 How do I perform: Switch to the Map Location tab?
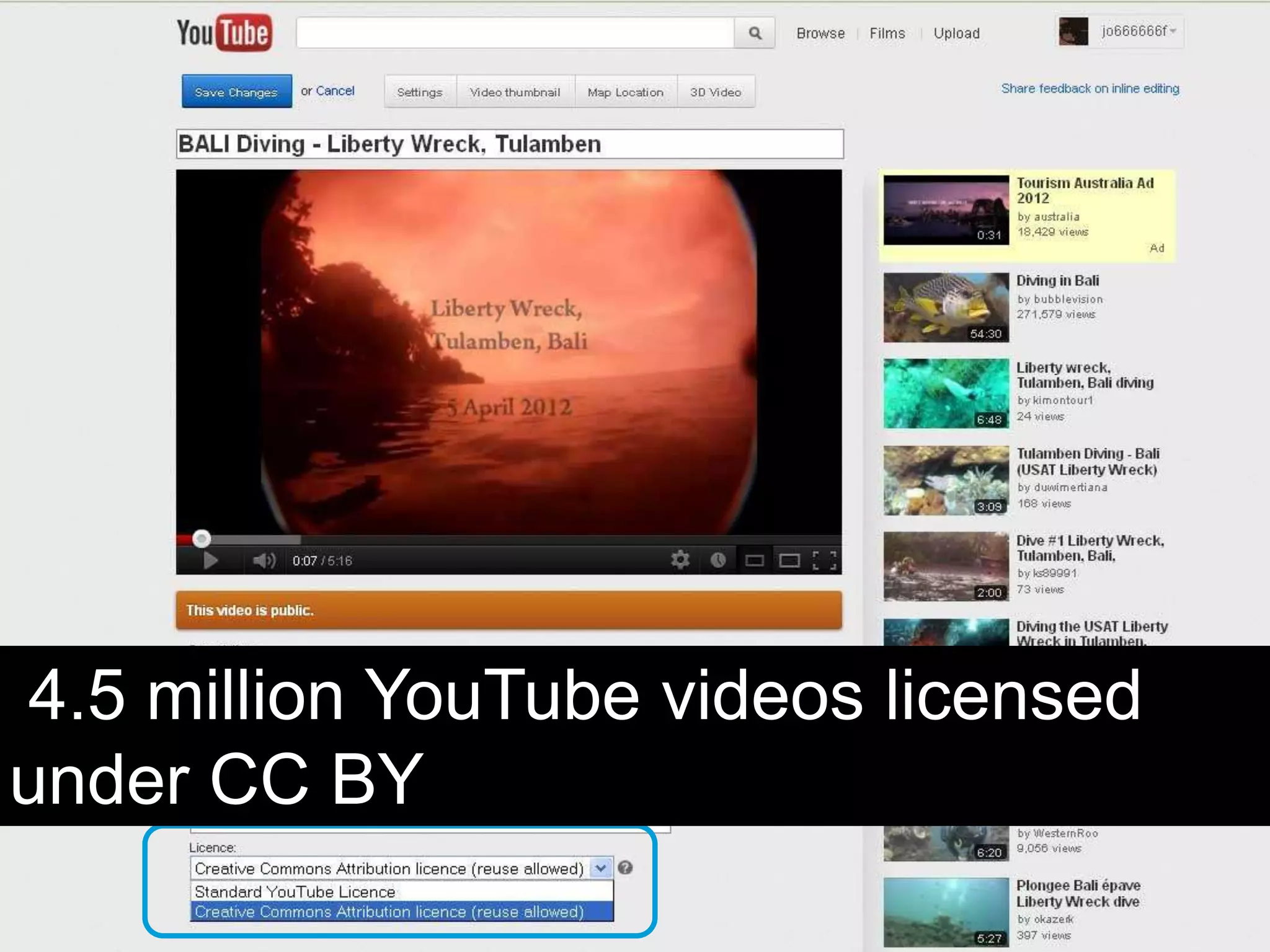coord(626,92)
